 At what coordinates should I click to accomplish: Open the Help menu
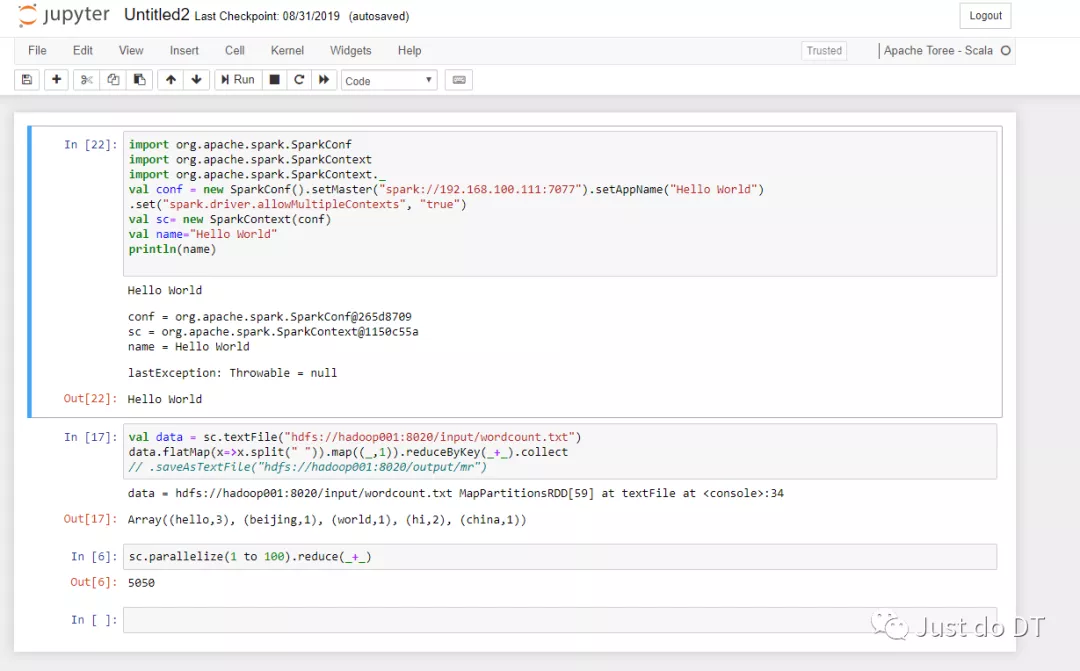pos(409,50)
